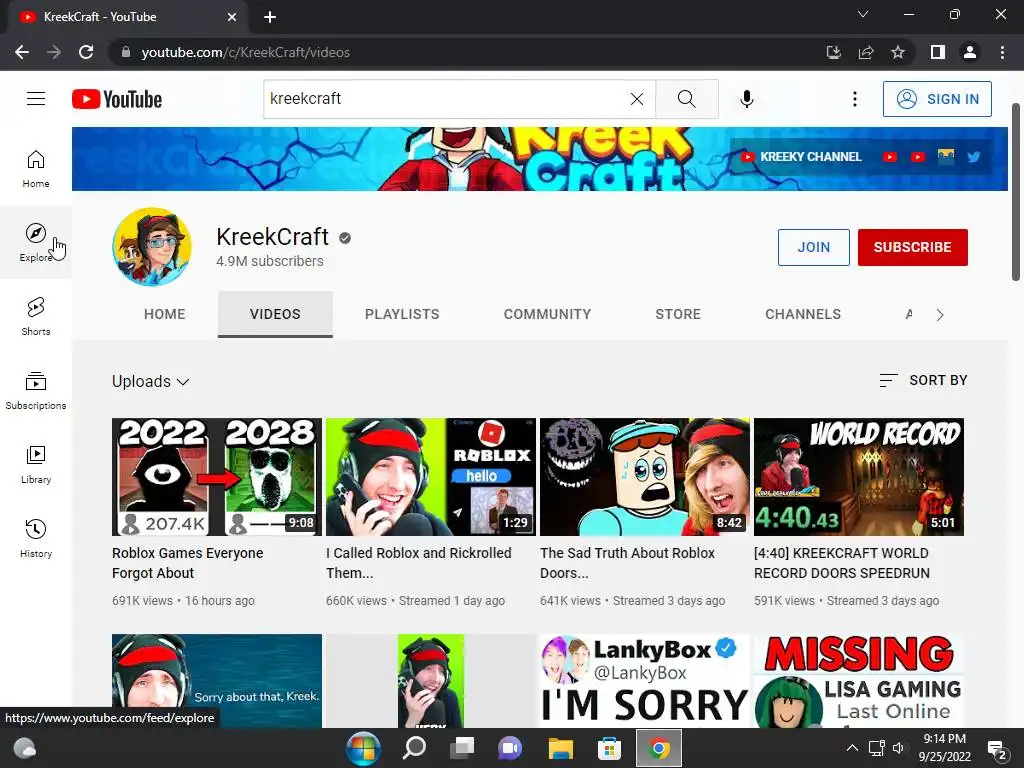Click title 'Roblox Games Everyone Forgot About'
Screen dimensions: 1024x768
pyautogui.click(x=187, y=562)
